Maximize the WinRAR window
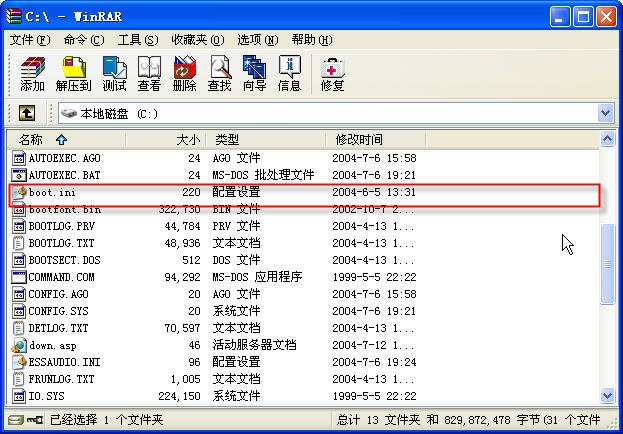Image resolution: width=623 pixels, height=434 pixels. tap(583, 17)
